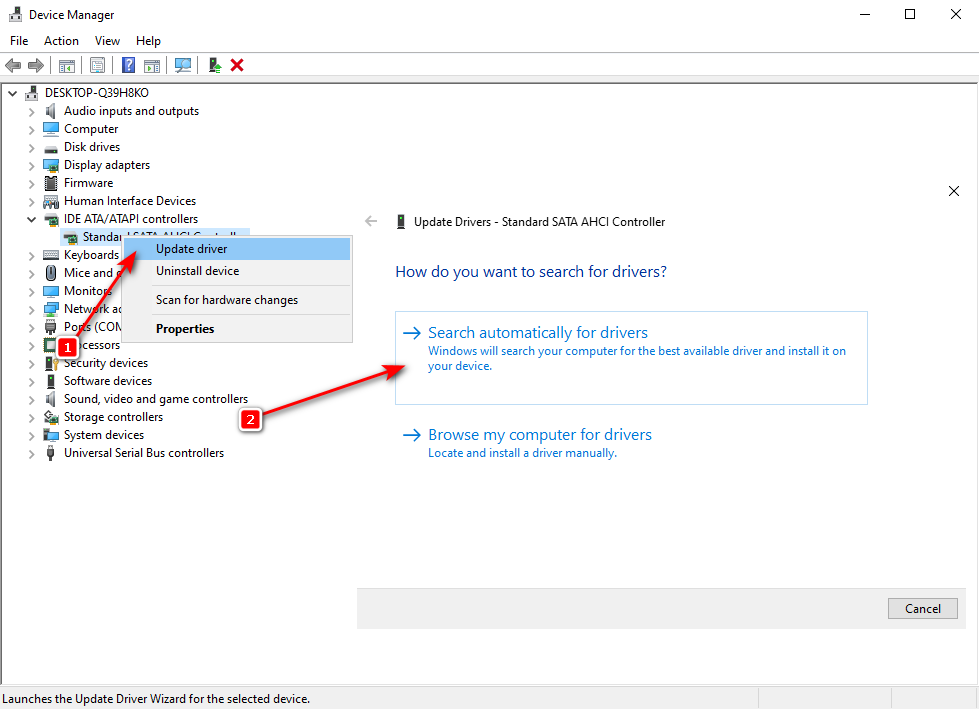Click the Disk drives icon
Viewport: 979px width, 709px height.
[x=51, y=148]
